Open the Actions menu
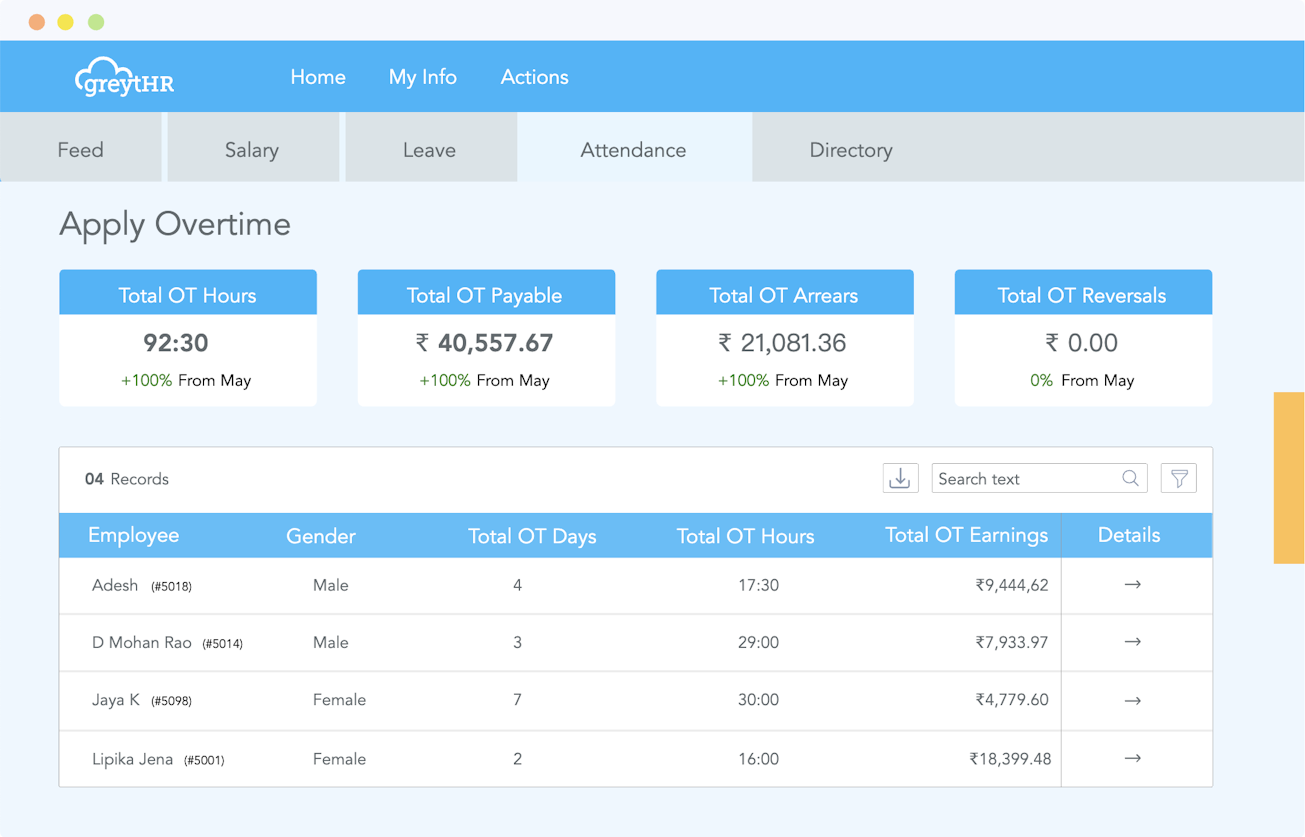Image resolution: width=1305 pixels, height=837 pixels. (x=534, y=77)
